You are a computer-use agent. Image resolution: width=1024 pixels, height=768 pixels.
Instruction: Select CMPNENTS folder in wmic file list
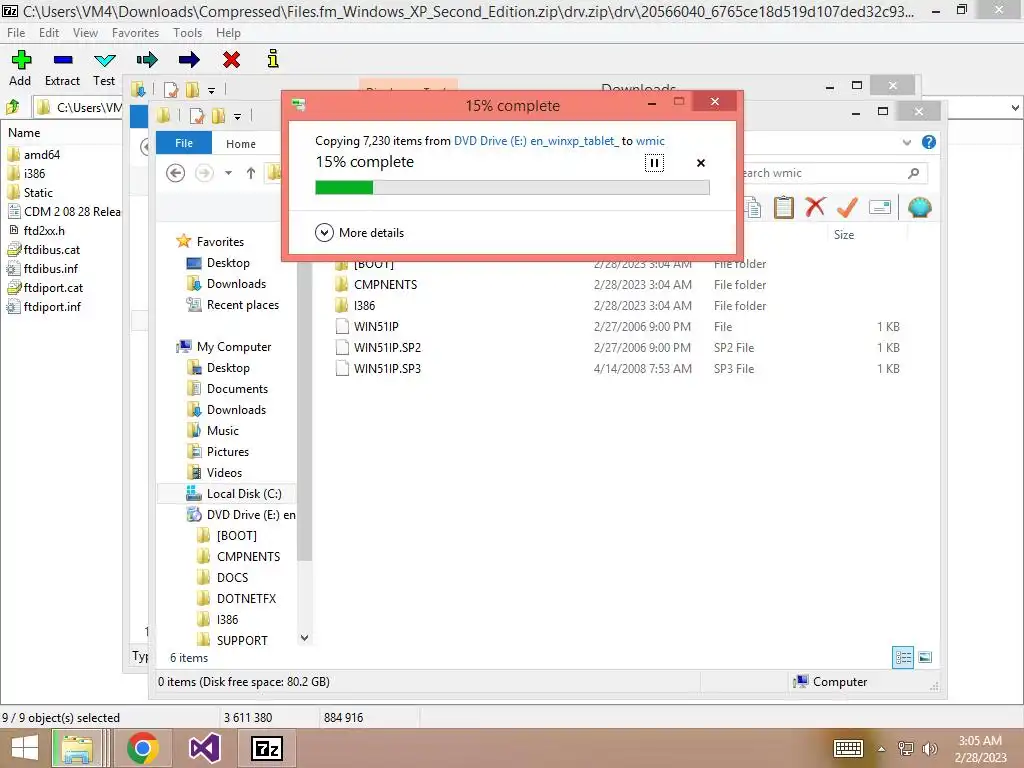pos(385,285)
